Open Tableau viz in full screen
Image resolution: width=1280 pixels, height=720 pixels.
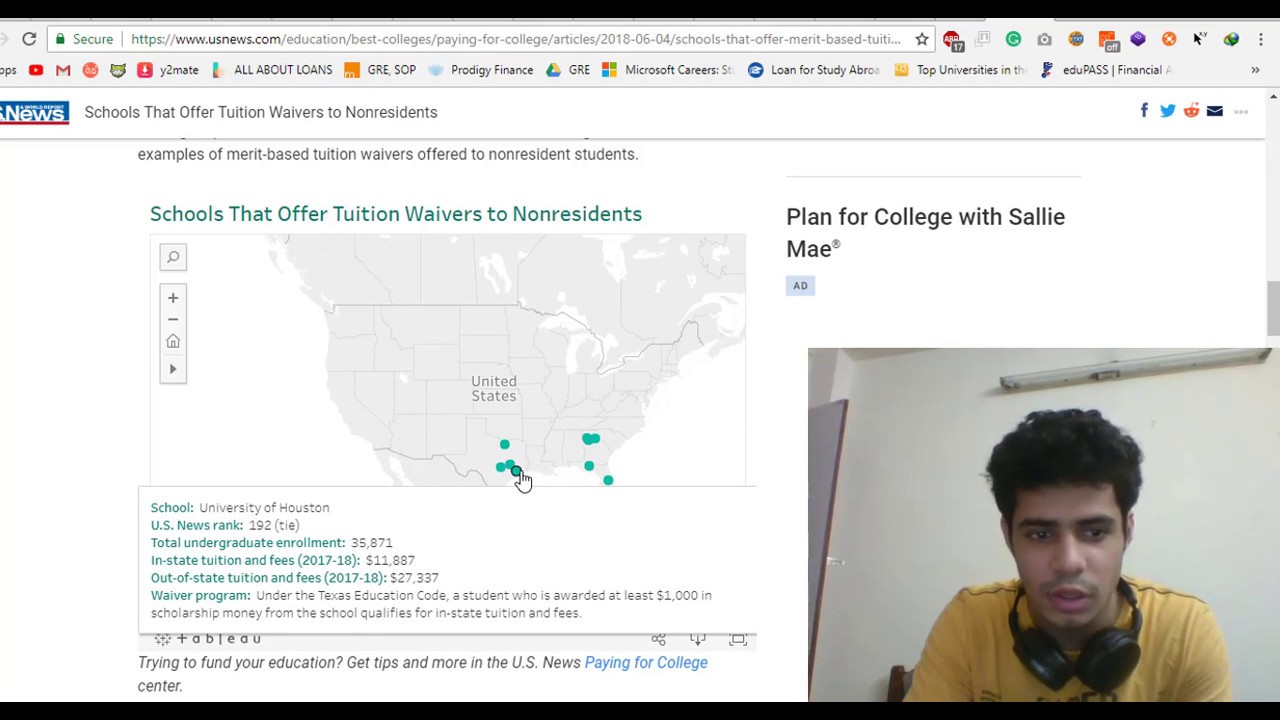tap(738, 639)
